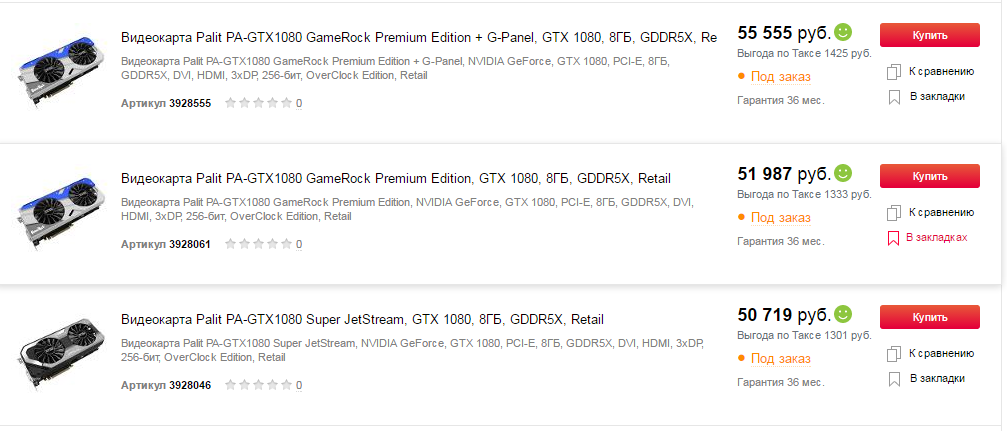Open the Palit Super JetStream product title

pyautogui.click(x=362, y=320)
